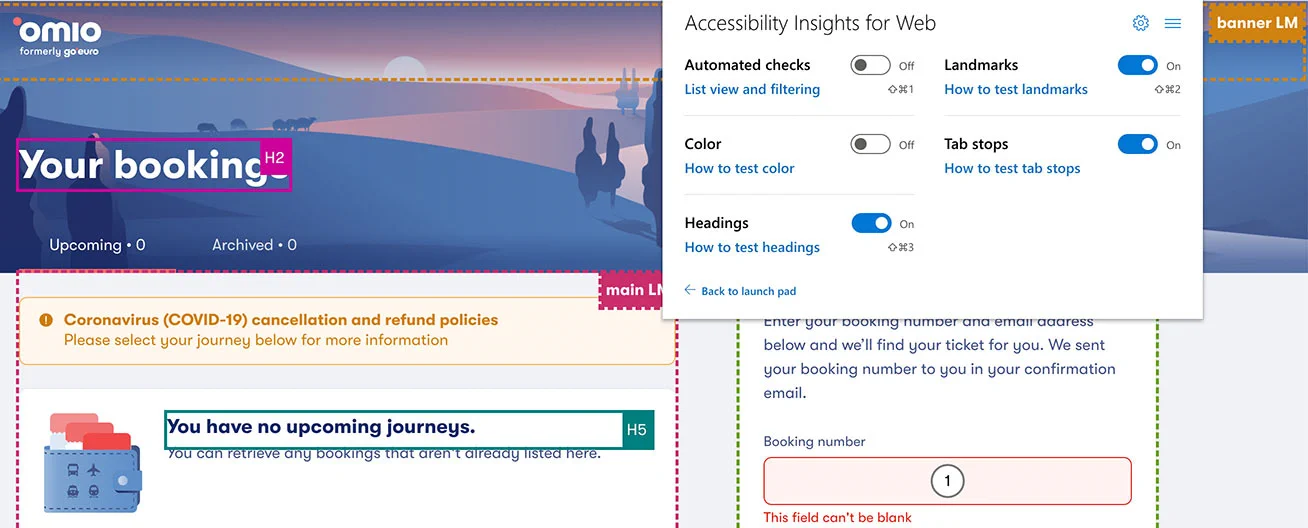This screenshot has height=528, width=1308.
Task: Click the H2 heading badge
Action: point(275,157)
